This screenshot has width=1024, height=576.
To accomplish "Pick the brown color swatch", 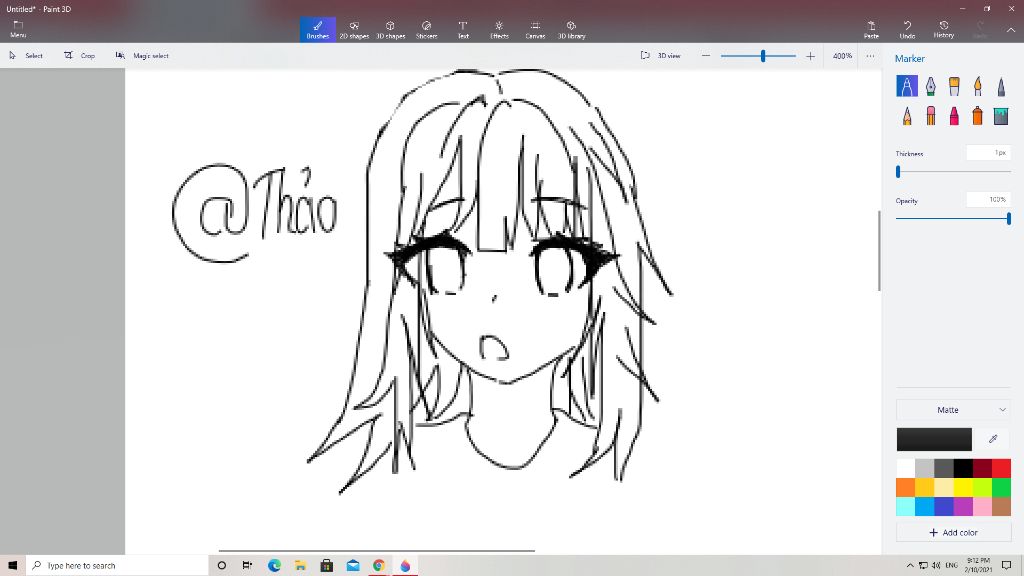I will 1001,506.
